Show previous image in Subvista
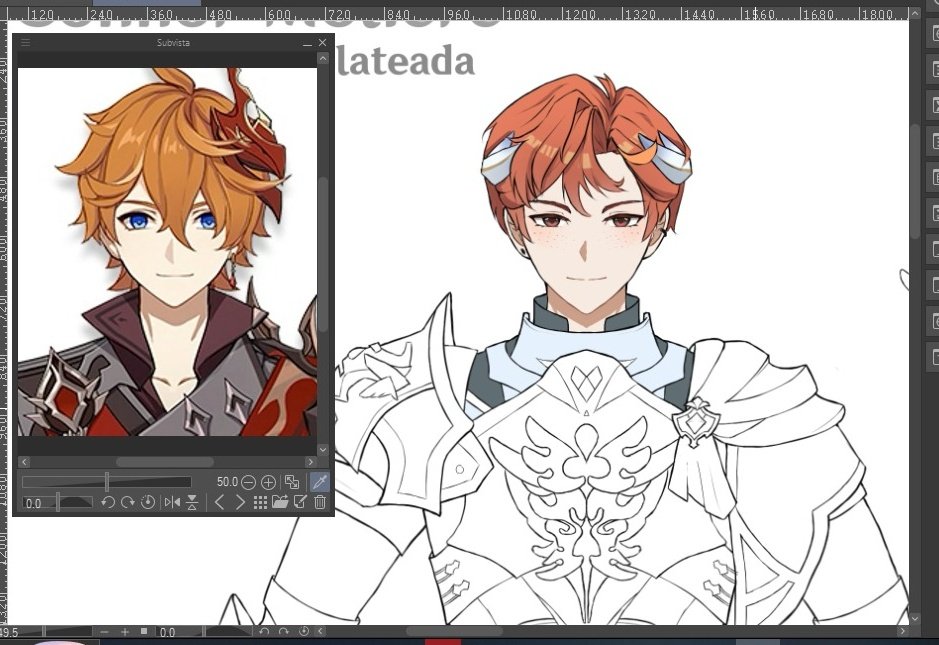The image size is (939, 645). [x=219, y=502]
